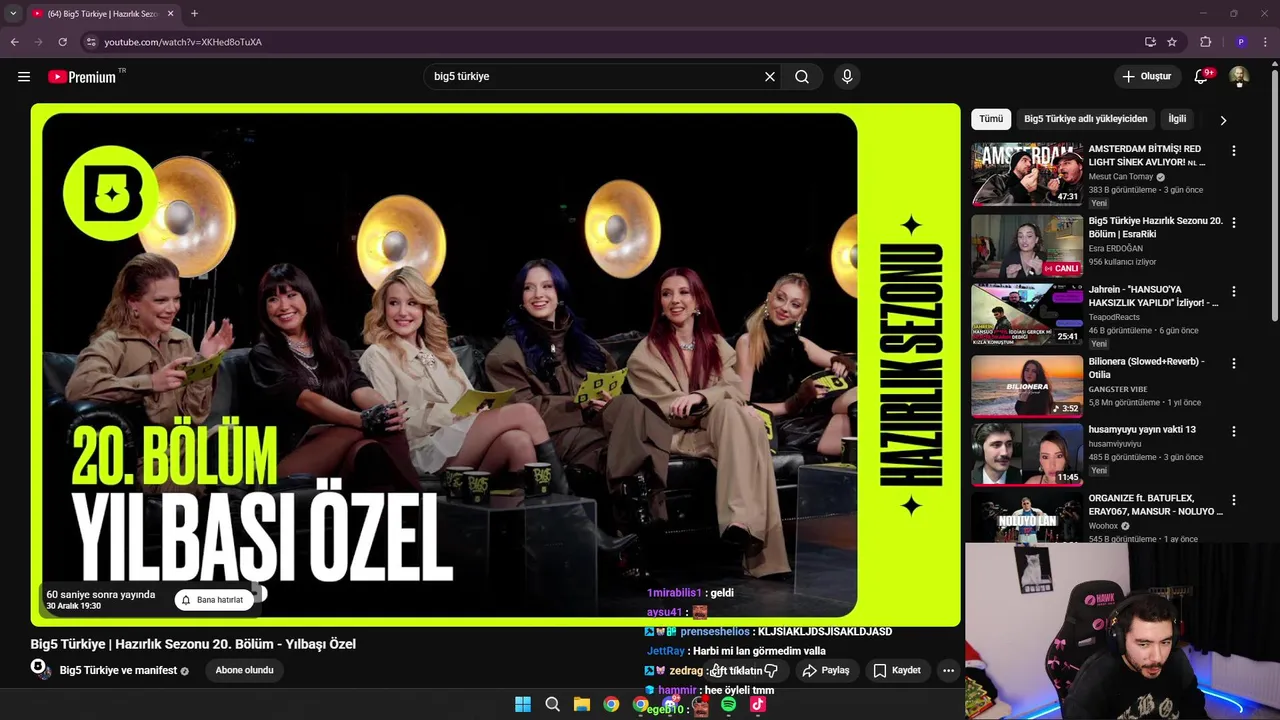Open options for husamyuyu yayın vakti video

pos(1233,432)
